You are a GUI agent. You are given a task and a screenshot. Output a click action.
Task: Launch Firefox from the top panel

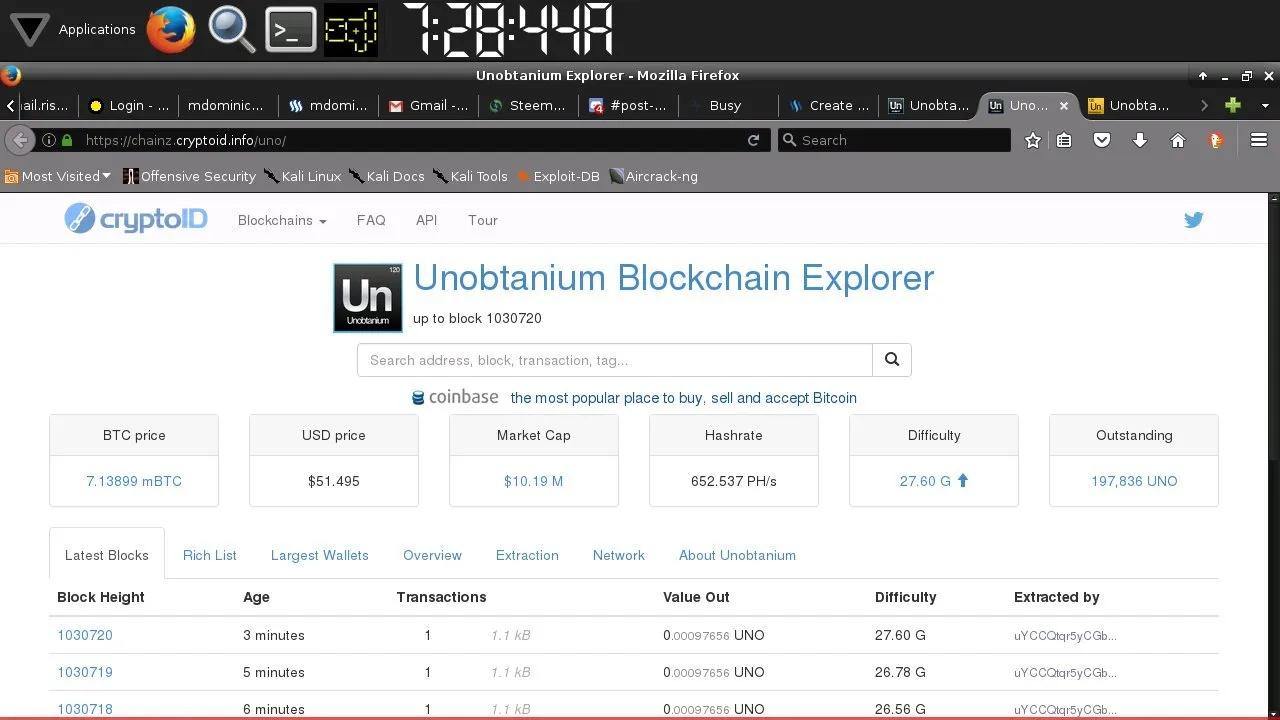click(x=171, y=29)
